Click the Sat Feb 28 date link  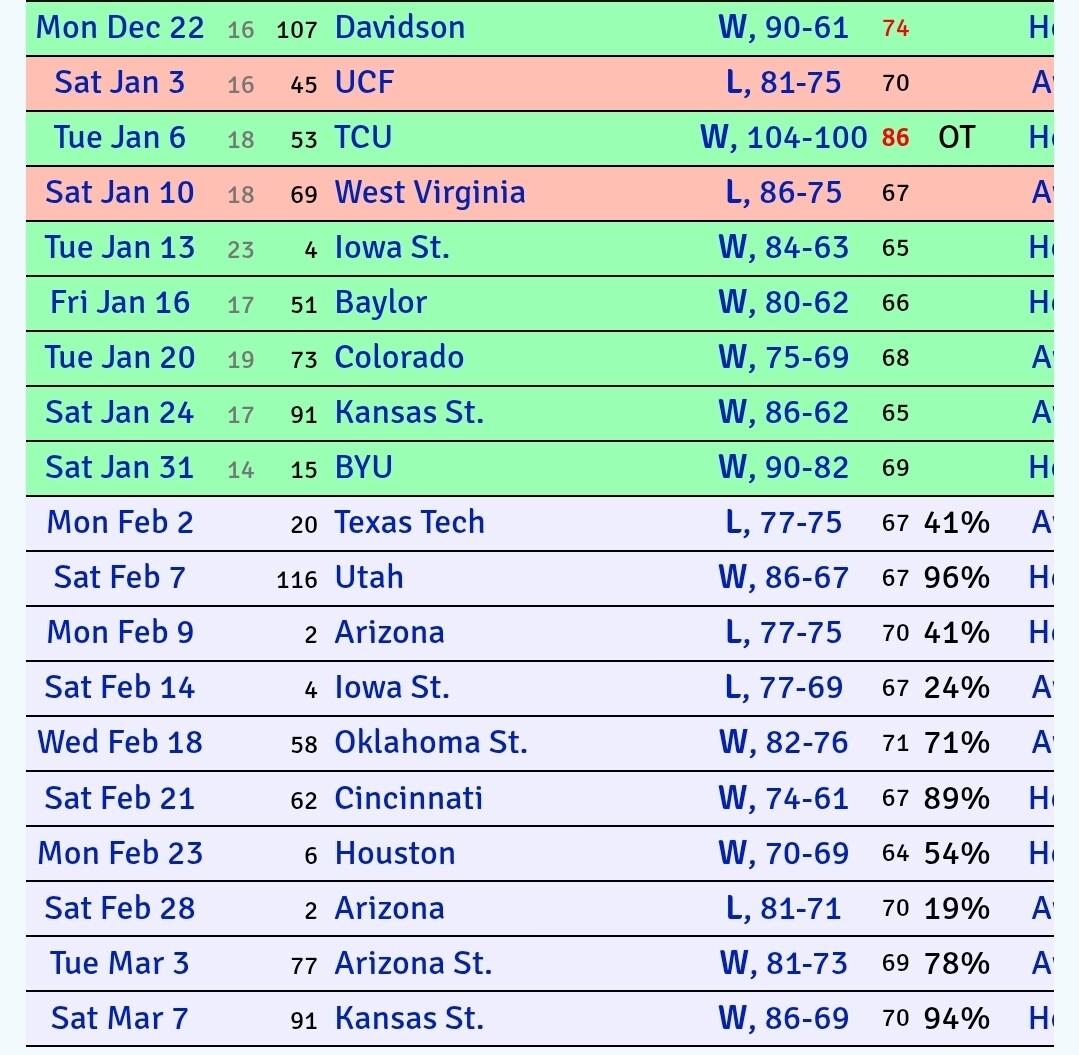point(120,908)
